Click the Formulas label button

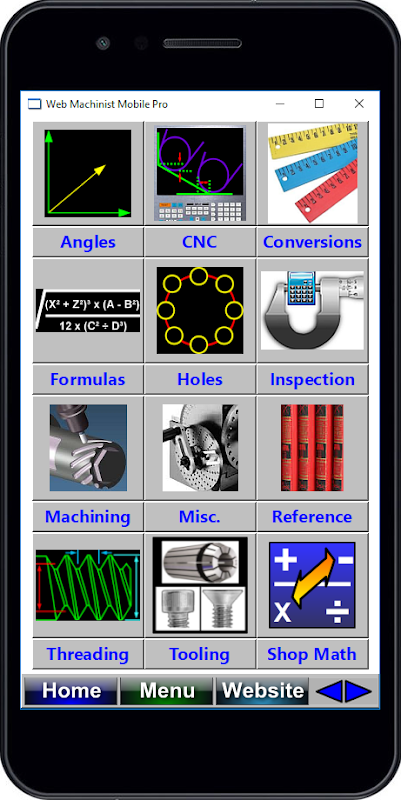88,379
